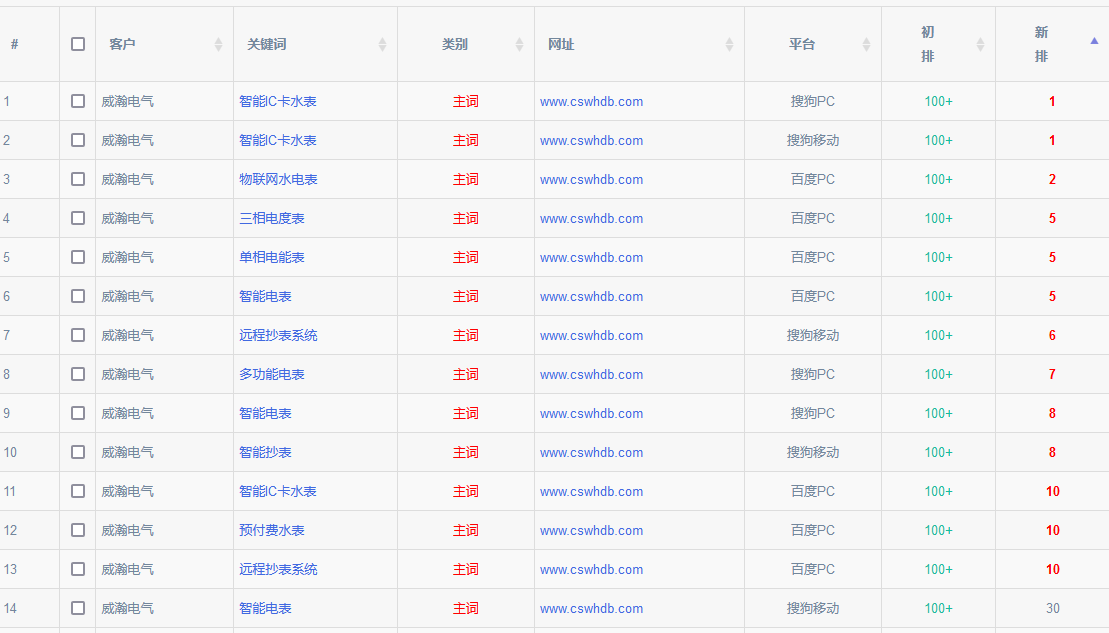The width and height of the screenshot is (1109, 633).
Task: Check the box for row 2
Action: pyautogui.click(x=78, y=140)
